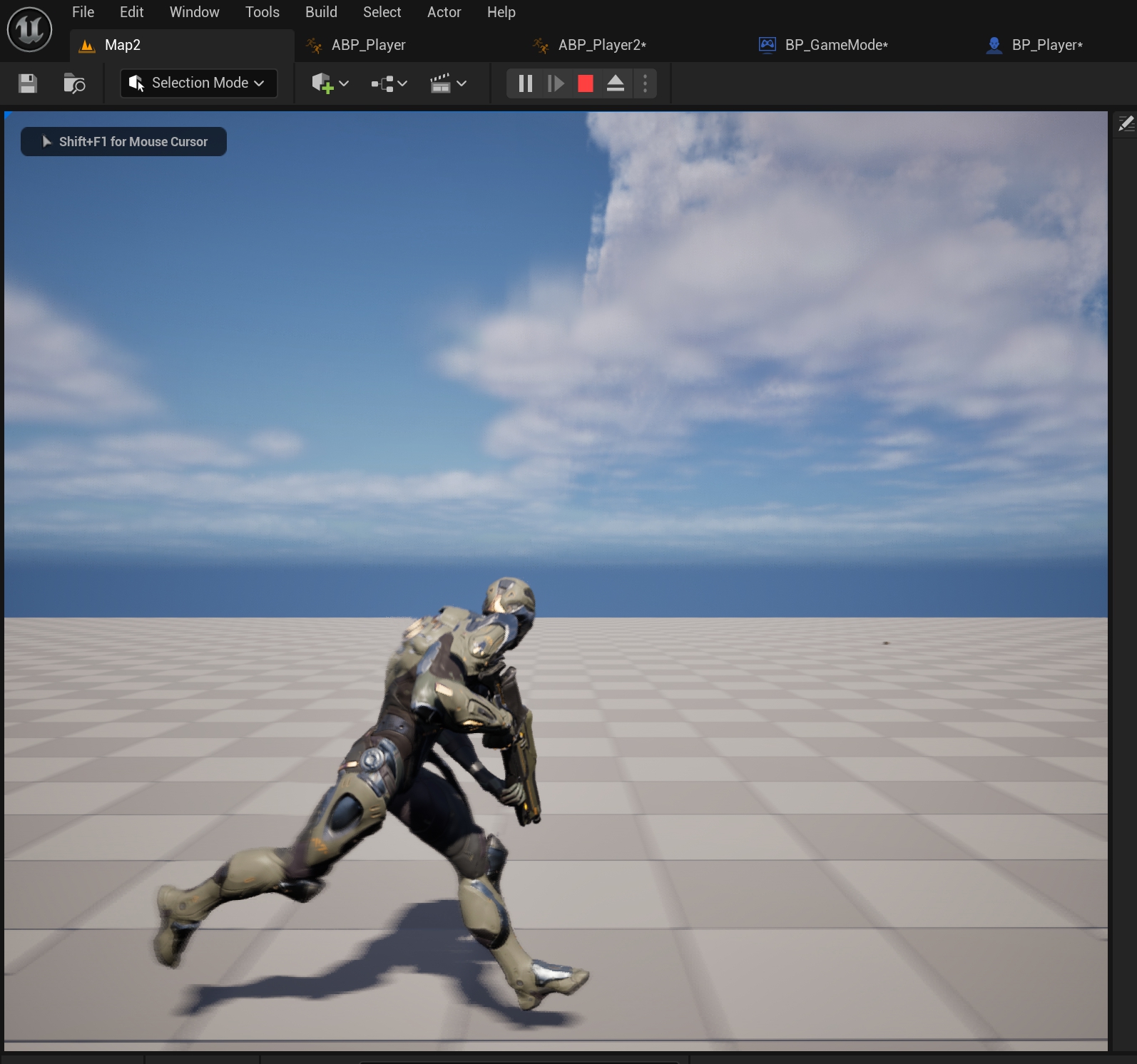Eject from the player controller
This screenshot has width=1137, height=1064.
pyautogui.click(x=616, y=83)
